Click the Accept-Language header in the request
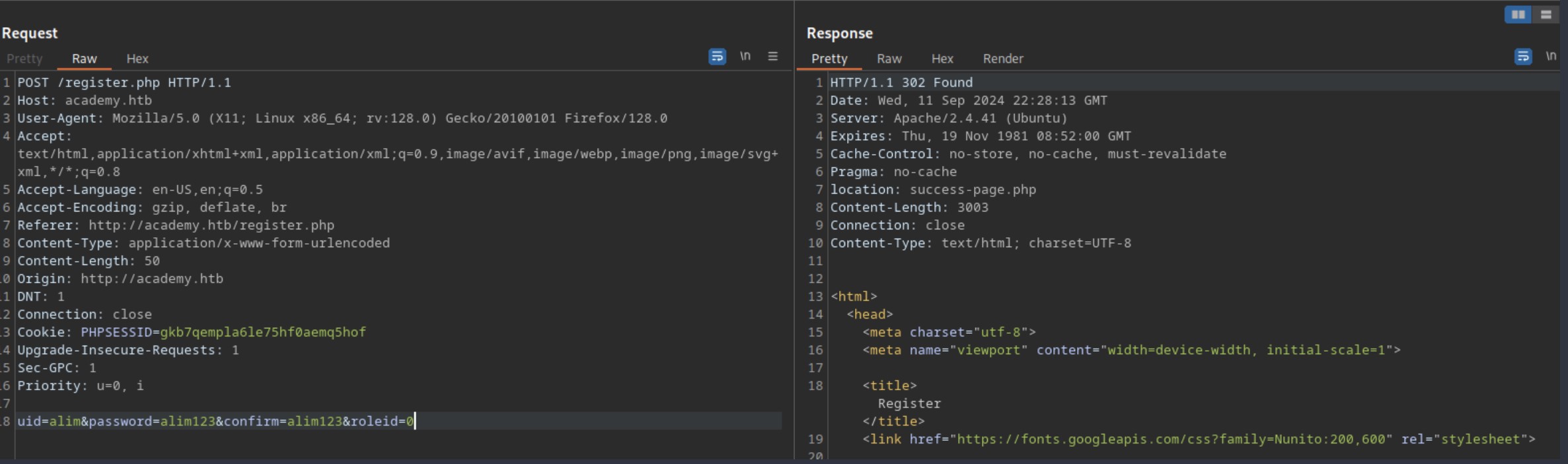Image resolution: width=1568 pixels, height=464 pixels. 140,190
